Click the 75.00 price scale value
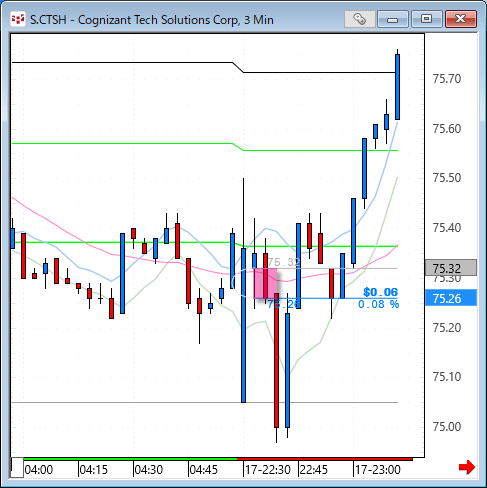This screenshot has width=487, height=488. pos(447,427)
